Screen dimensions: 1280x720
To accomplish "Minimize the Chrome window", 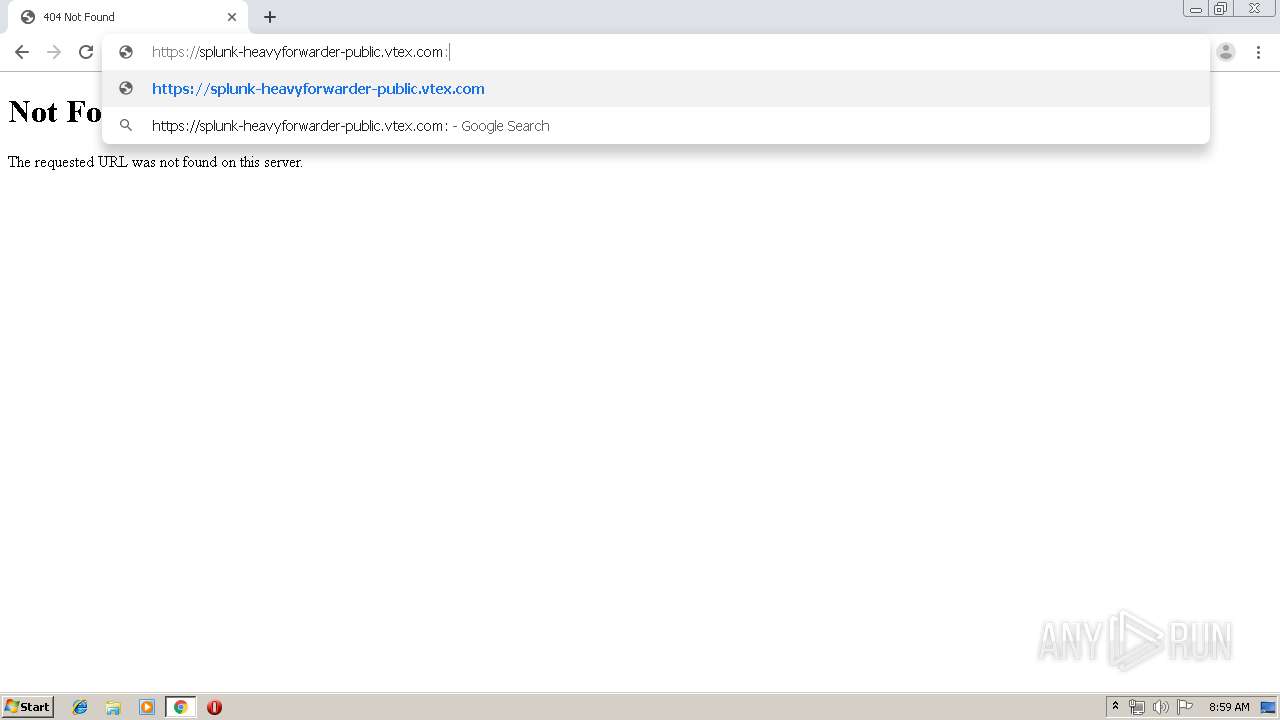I will [1196, 9].
